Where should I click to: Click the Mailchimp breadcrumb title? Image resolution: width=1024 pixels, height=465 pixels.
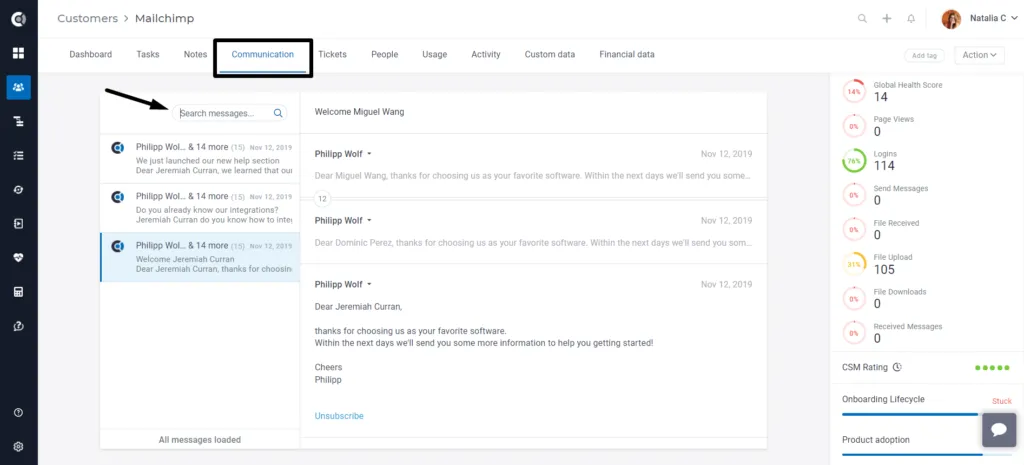pos(165,18)
